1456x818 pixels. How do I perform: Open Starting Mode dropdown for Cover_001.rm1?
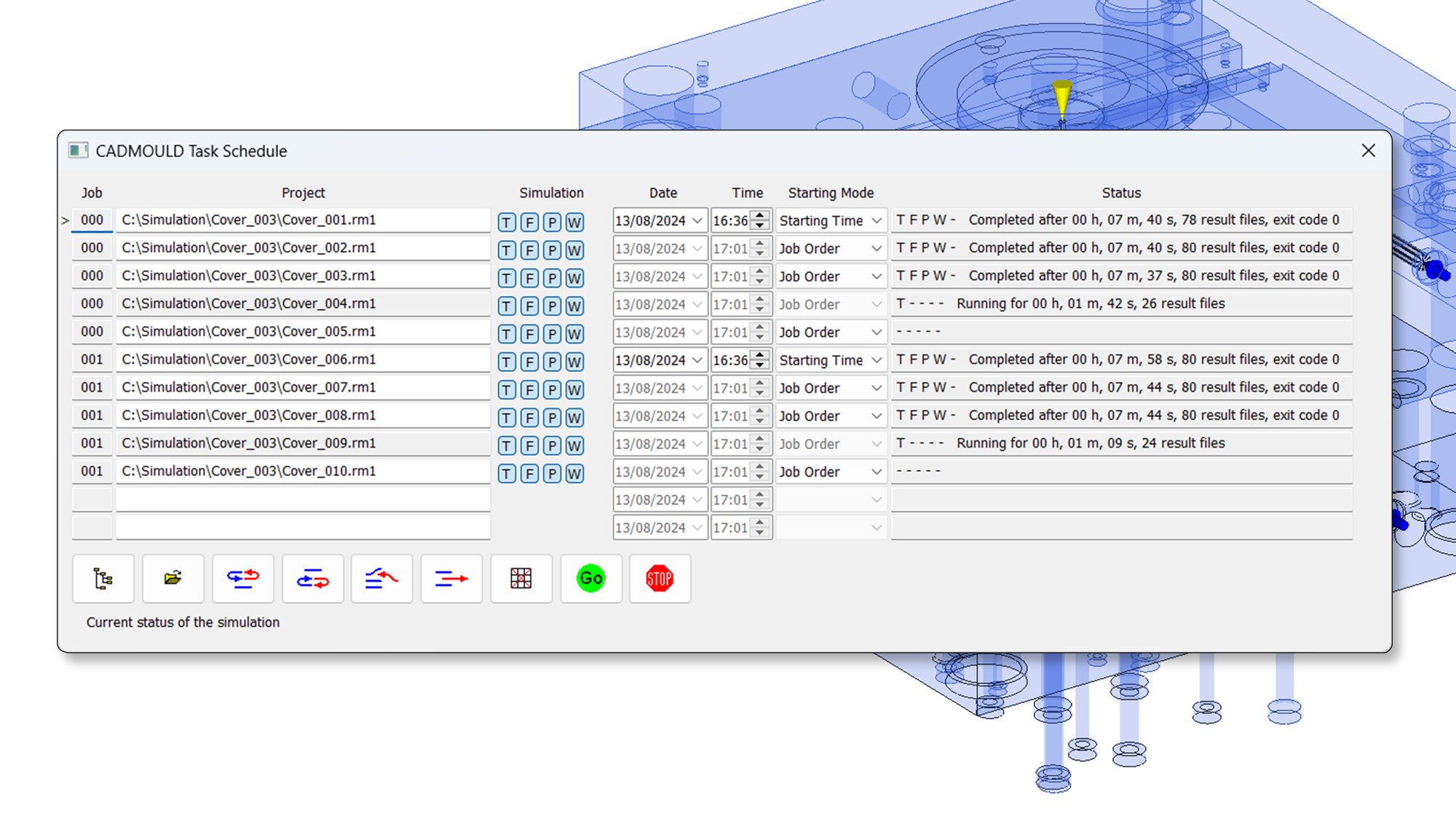coord(876,221)
